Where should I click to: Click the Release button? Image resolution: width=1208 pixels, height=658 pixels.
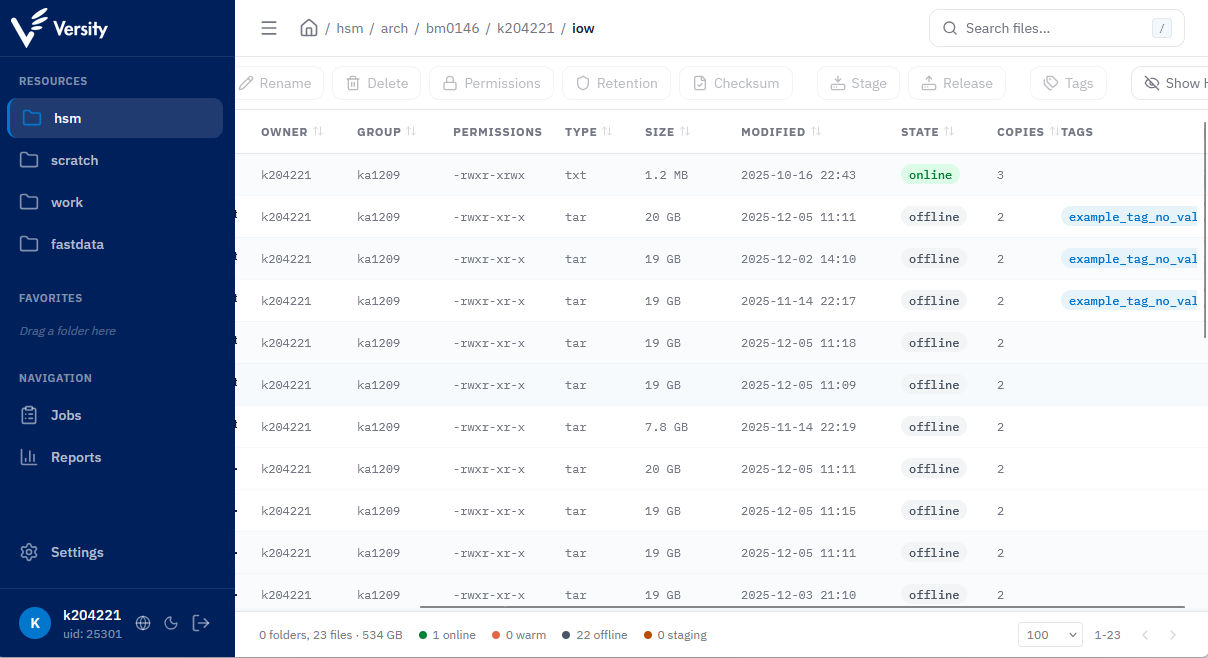tap(956, 83)
